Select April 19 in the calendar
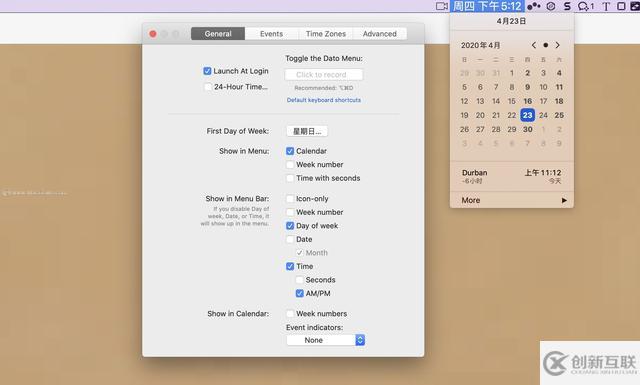The width and height of the screenshot is (640, 385). (464, 115)
